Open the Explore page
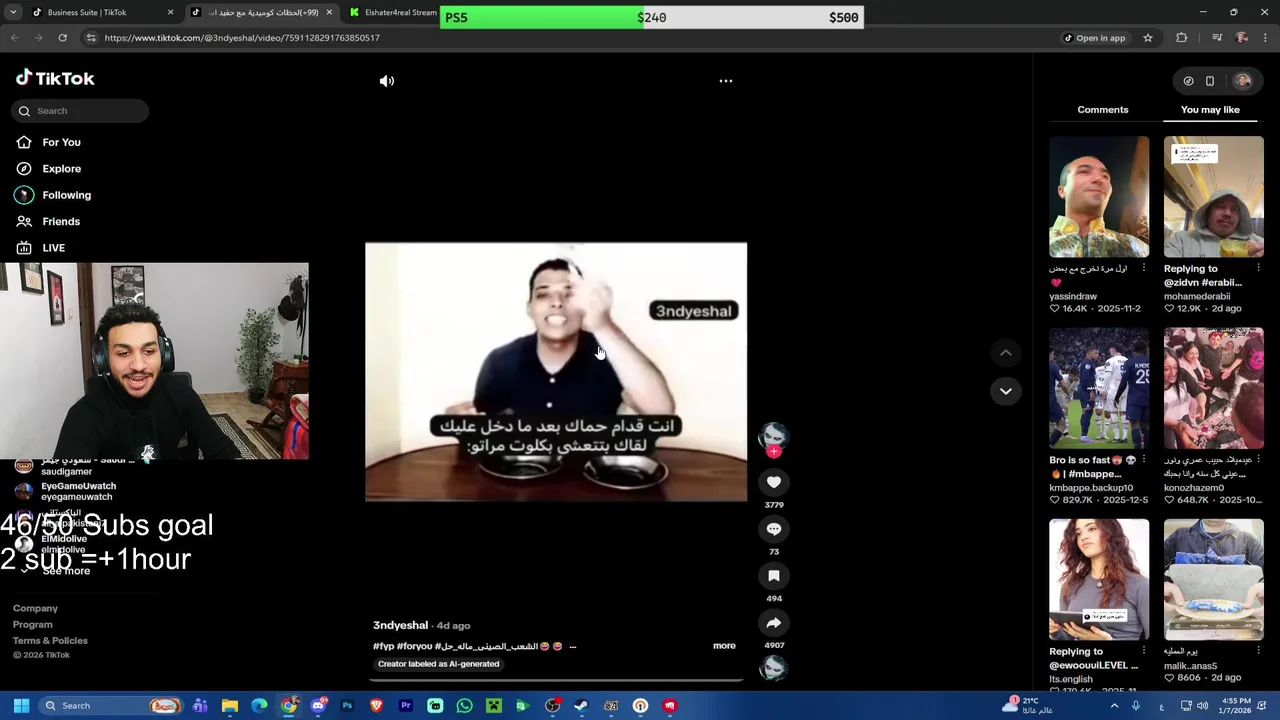Image resolution: width=1280 pixels, height=720 pixels. pyautogui.click(x=61, y=169)
